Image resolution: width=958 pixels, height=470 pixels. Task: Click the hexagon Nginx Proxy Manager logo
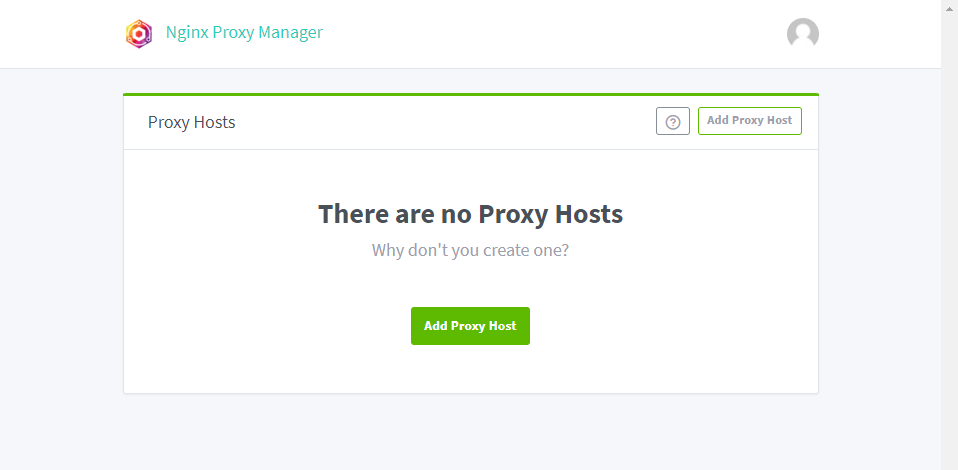click(x=139, y=34)
